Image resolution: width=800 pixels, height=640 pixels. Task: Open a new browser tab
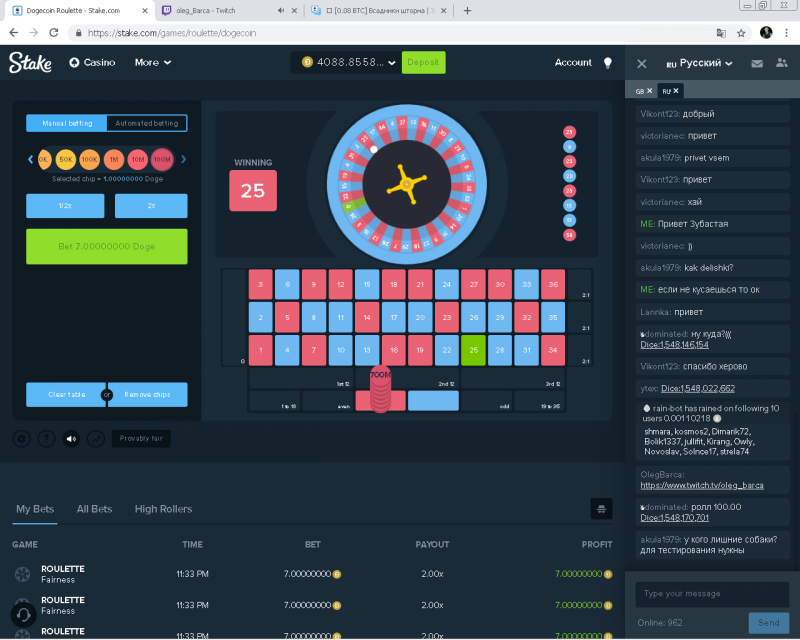[467, 10]
